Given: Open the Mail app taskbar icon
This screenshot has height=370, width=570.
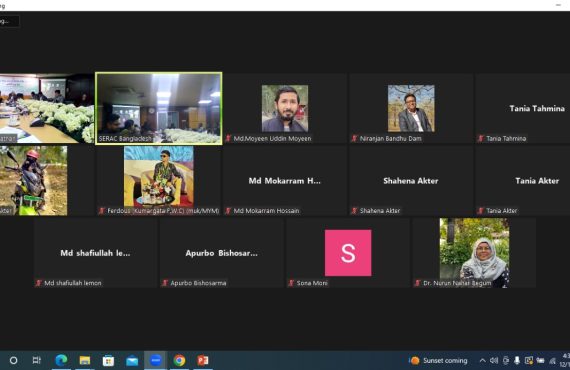Looking at the screenshot, I should click(x=132, y=360).
